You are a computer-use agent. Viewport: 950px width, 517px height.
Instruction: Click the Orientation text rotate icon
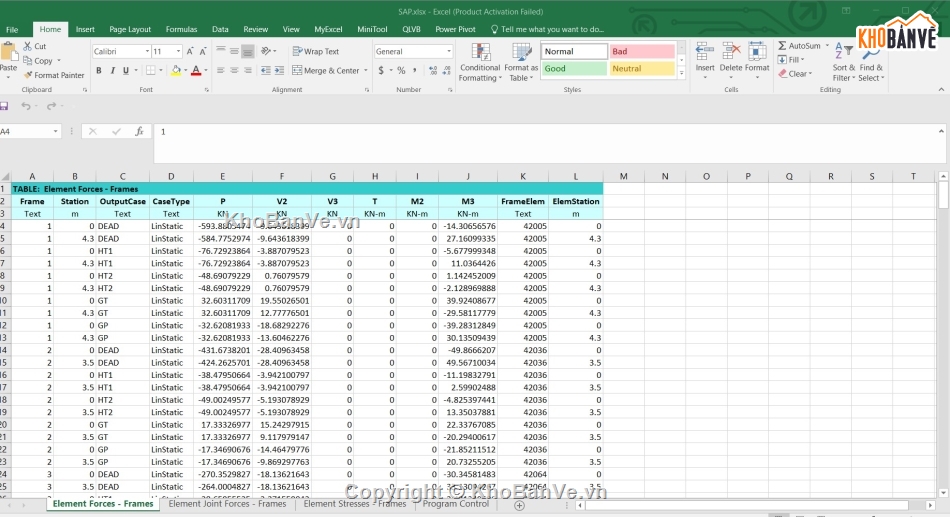point(266,52)
